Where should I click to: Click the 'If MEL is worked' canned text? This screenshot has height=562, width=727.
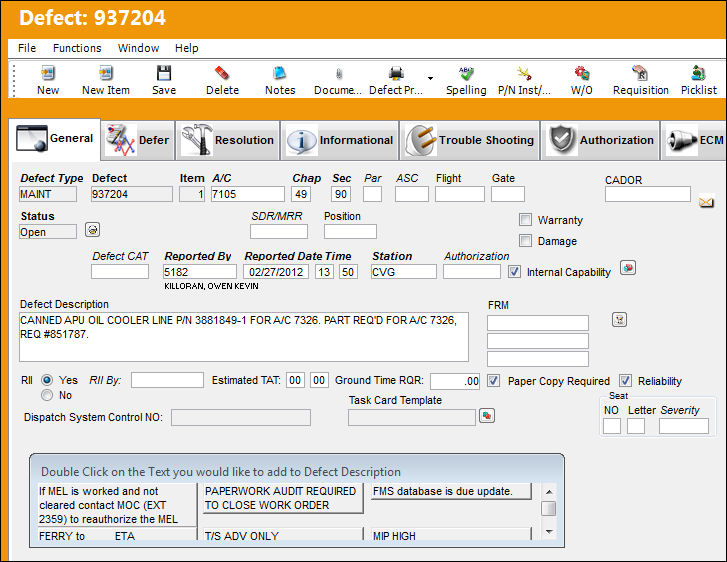tap(108, 505)
